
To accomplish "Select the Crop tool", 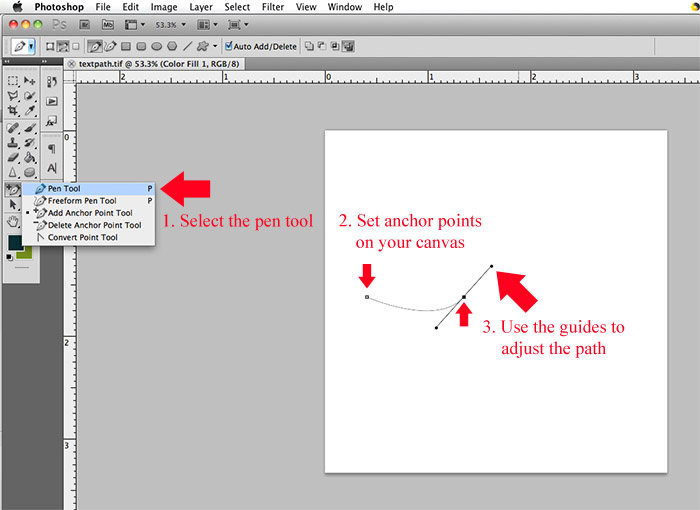I will pos(13,110).
